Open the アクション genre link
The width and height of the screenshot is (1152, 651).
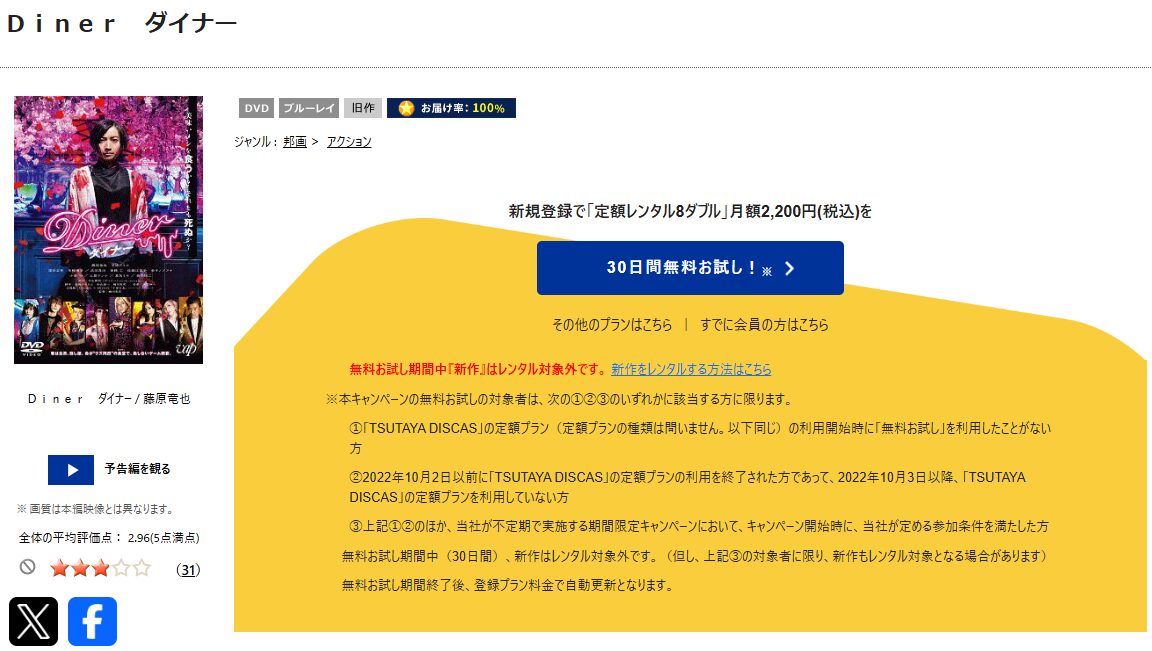coord(348,141)
